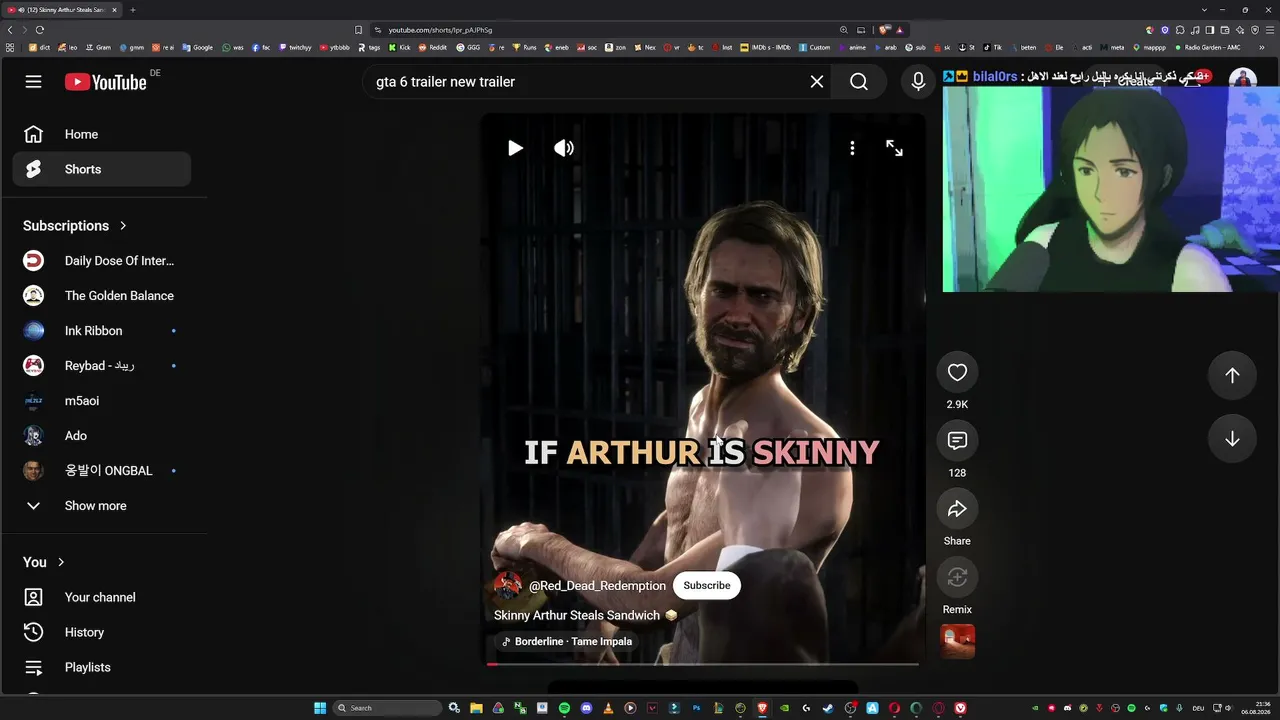Open the m5aoi subscription

click(102, 401)
